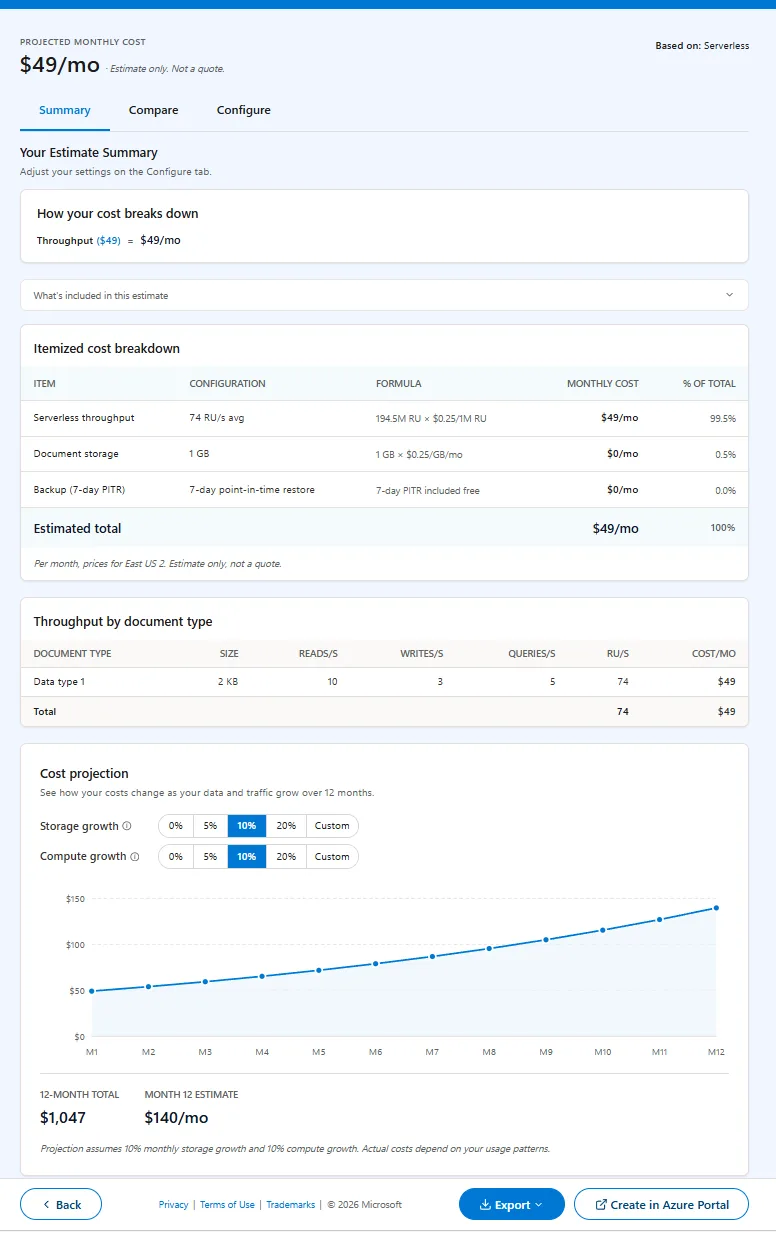Click the $140/mo month 12 estimate
The image size is (776, 1233).
[176, 1117]
